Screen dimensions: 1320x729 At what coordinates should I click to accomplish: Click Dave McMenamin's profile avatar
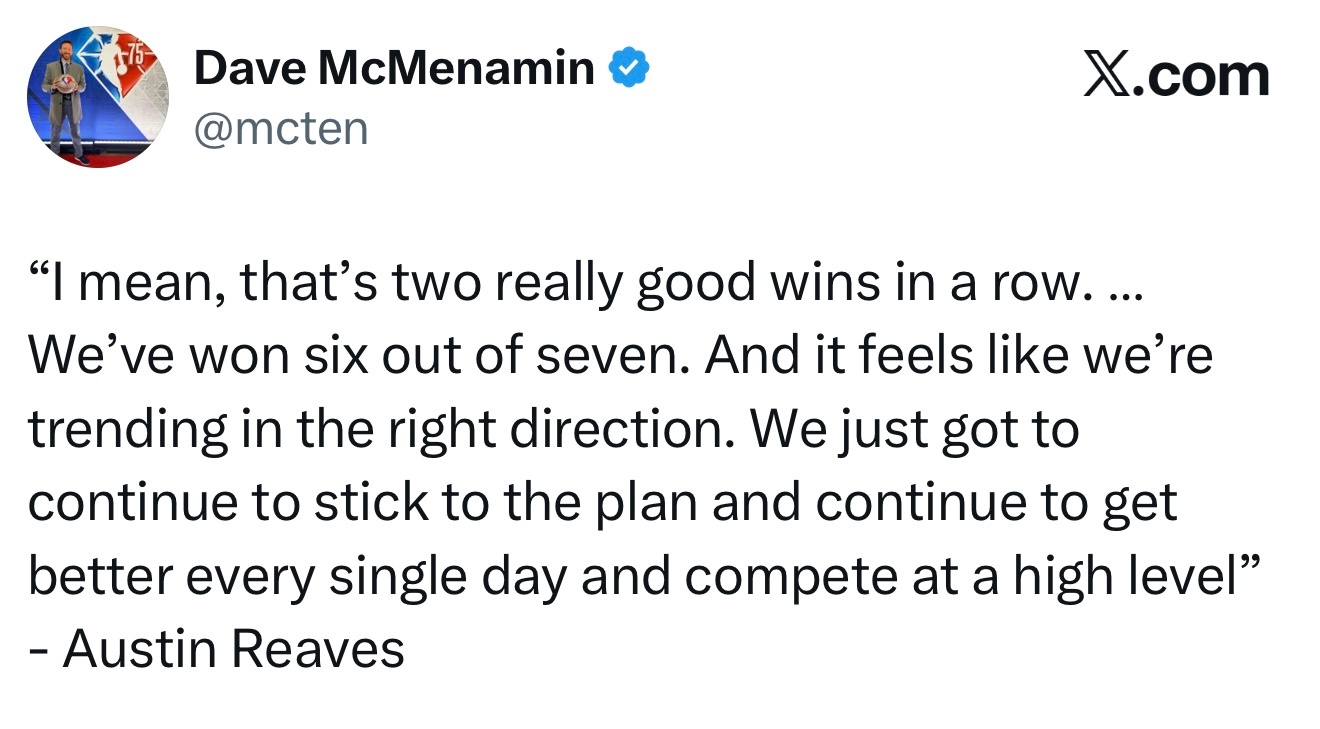[x=98, y=97]
